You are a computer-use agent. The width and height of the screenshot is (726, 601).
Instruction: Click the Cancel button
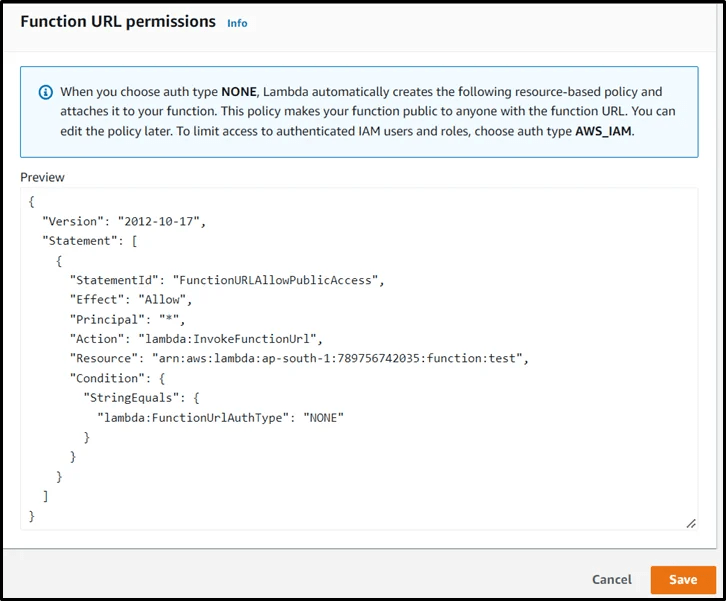[612, 579]
